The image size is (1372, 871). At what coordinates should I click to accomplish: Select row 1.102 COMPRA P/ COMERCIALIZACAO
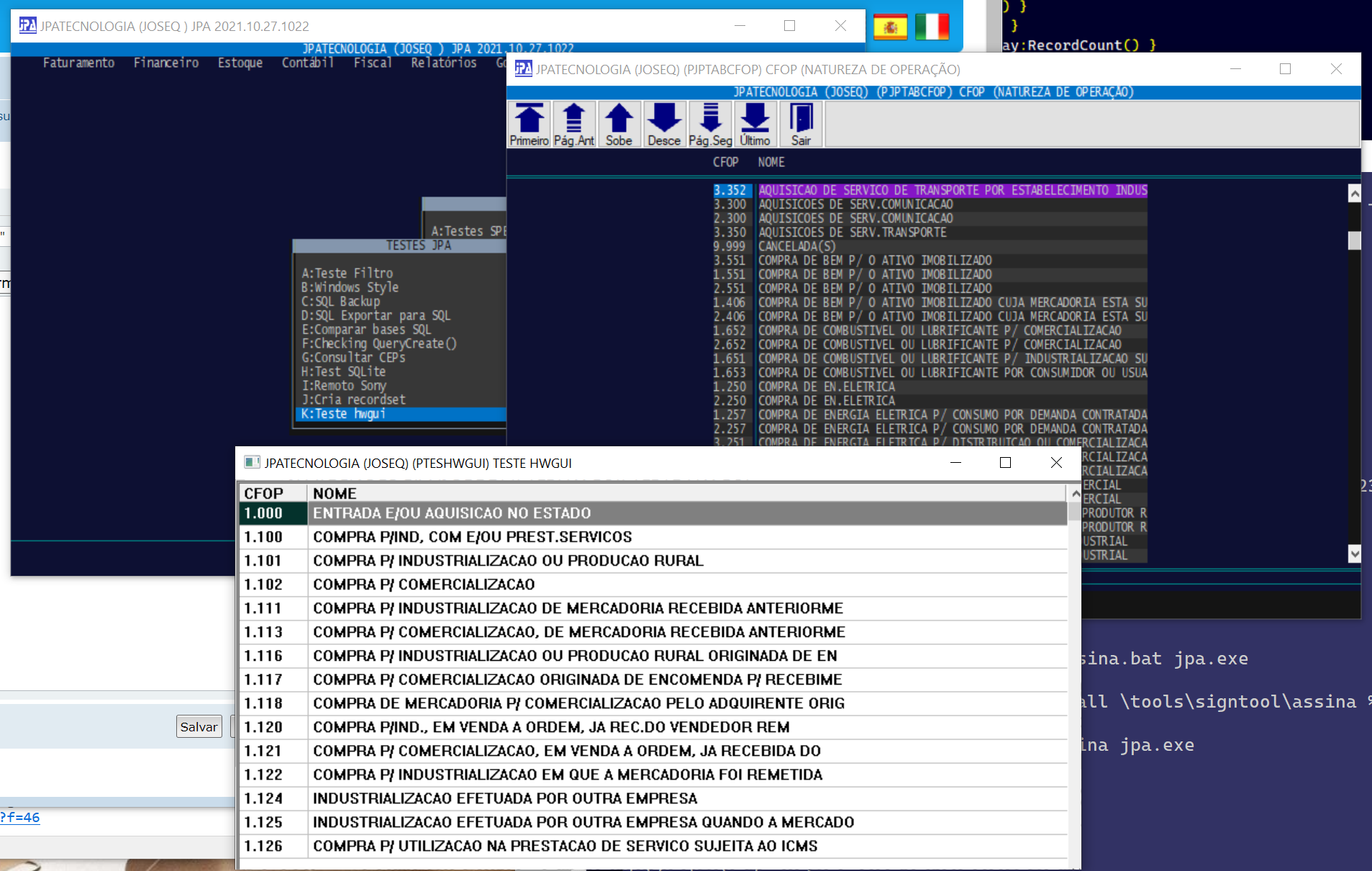tap(424, 585)
